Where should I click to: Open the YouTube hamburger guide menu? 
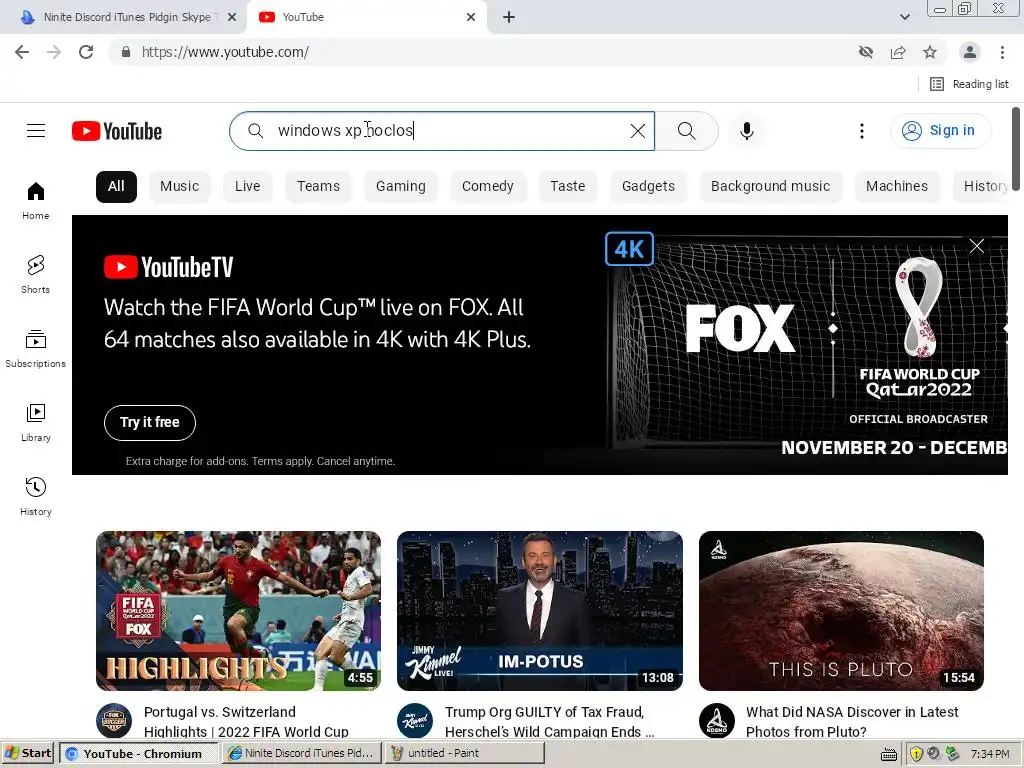pos(36,131)
